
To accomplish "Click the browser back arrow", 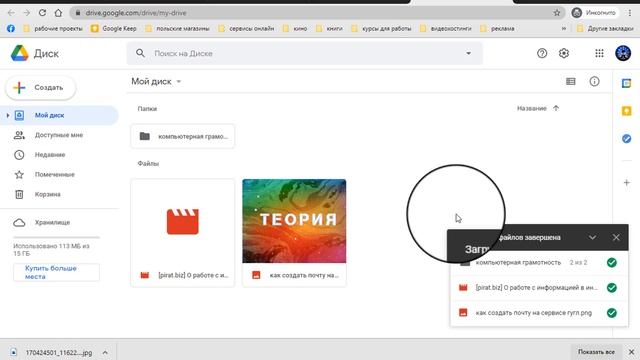I will tap(11, 13).
